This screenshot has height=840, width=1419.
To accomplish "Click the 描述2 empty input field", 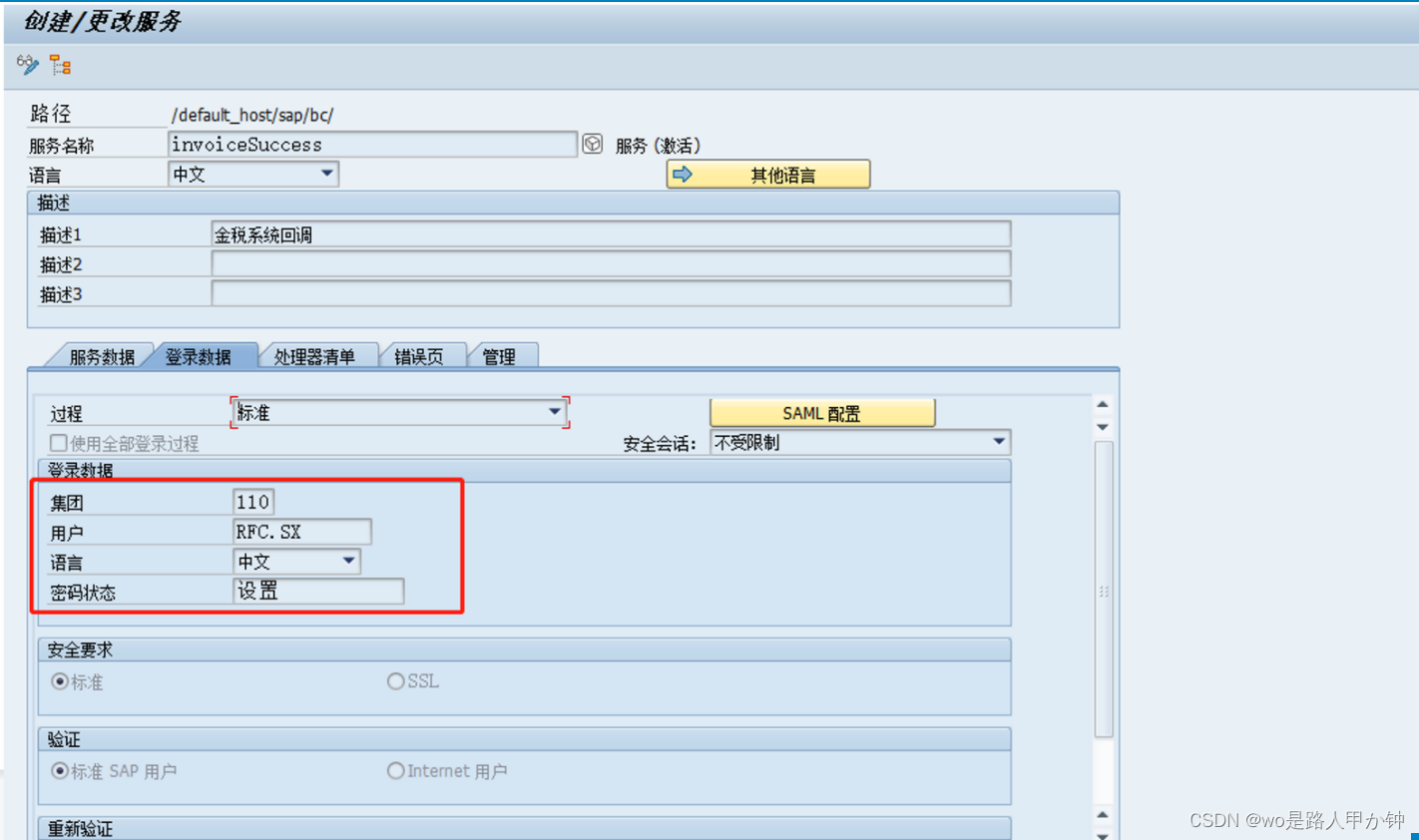I will tap(609, 263).
